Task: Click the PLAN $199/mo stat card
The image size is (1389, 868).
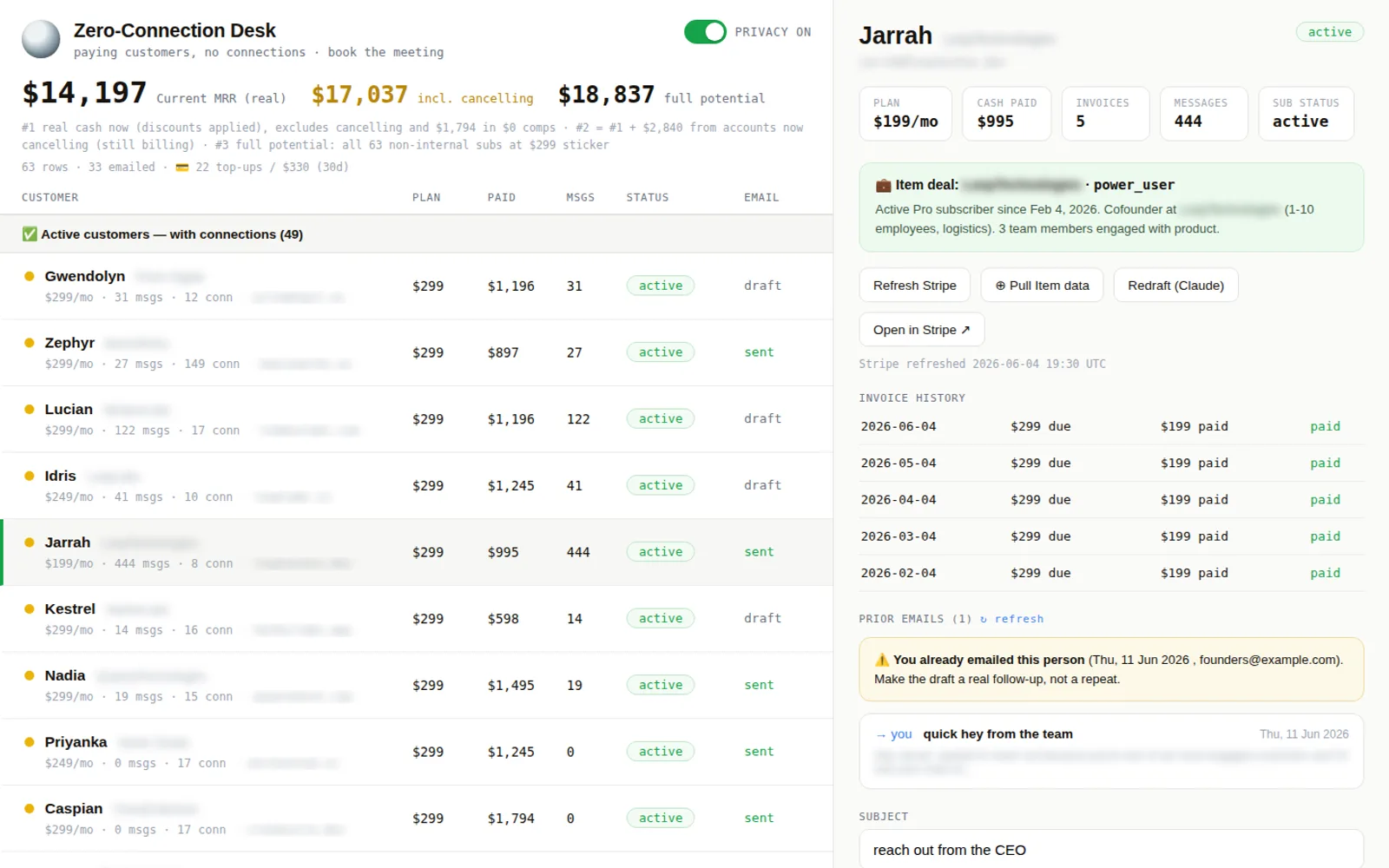Action: [x=905, y=114]
